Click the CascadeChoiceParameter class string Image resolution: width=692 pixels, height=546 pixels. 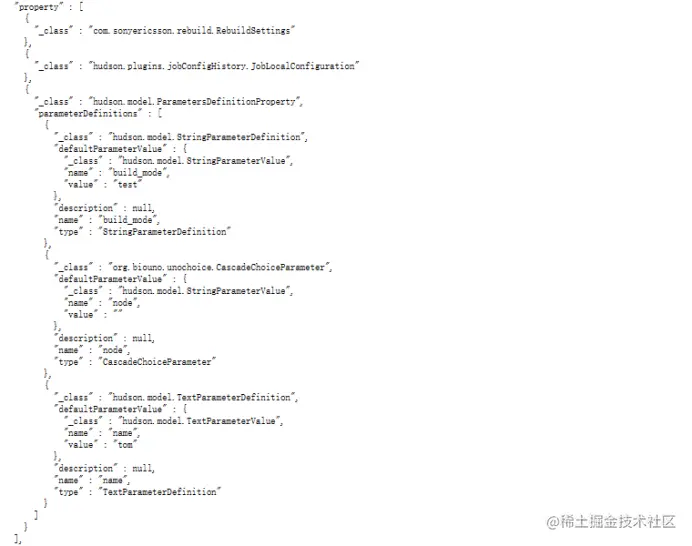(218, 267)
